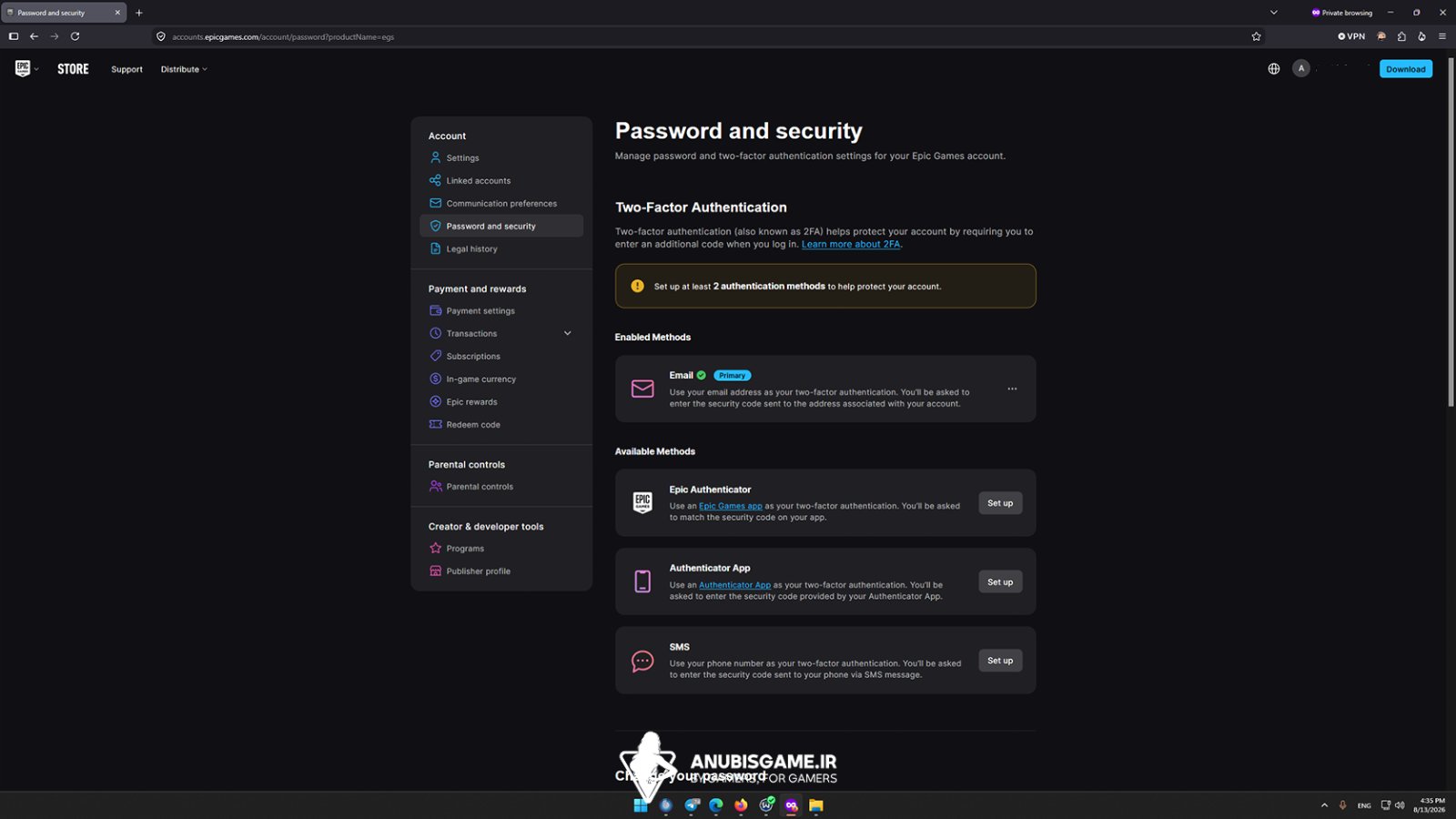Open Payment settings page
1456x819 pixels.
pyautogui.click(x=500, y=310)
